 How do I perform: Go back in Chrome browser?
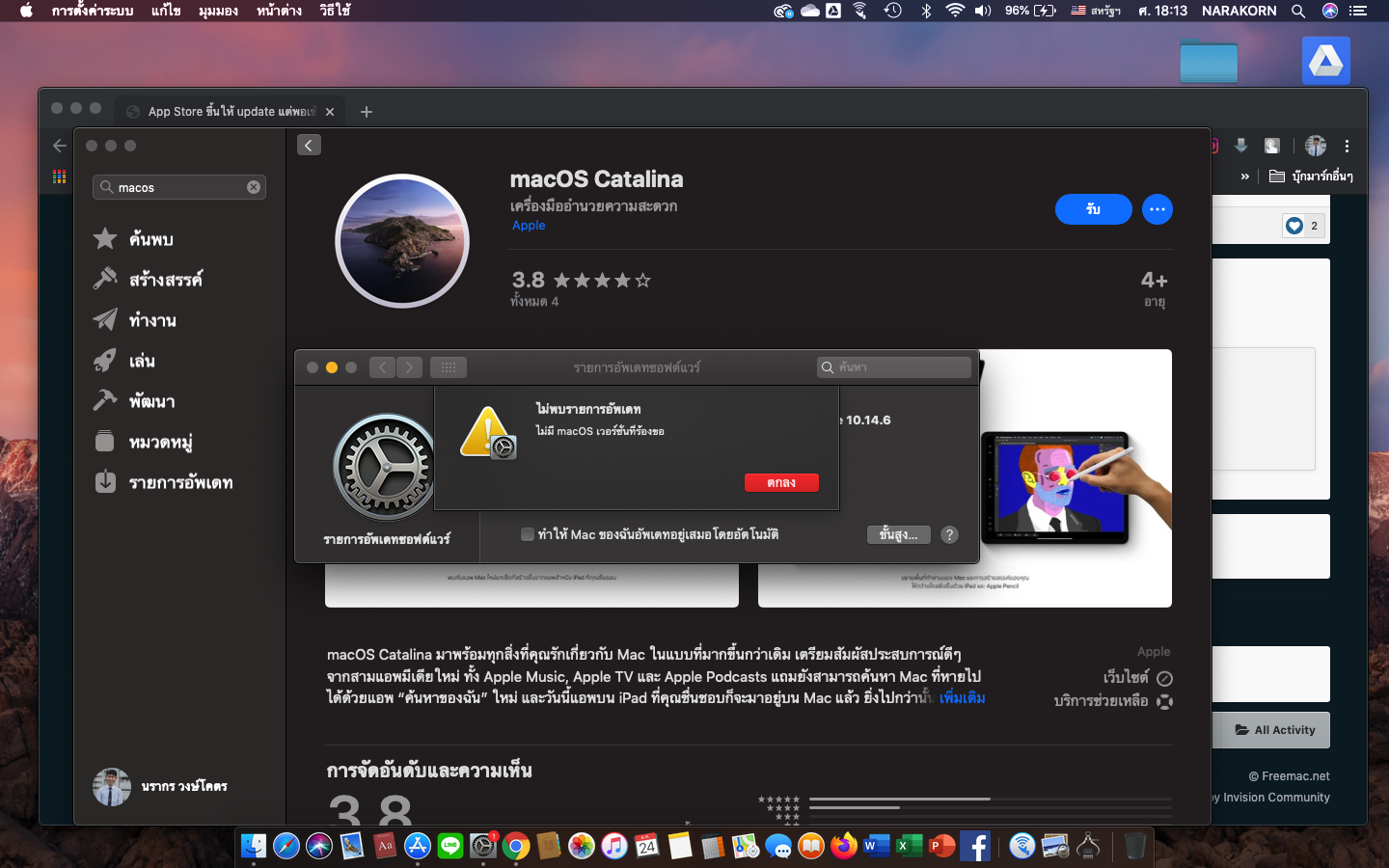point(60,146)
